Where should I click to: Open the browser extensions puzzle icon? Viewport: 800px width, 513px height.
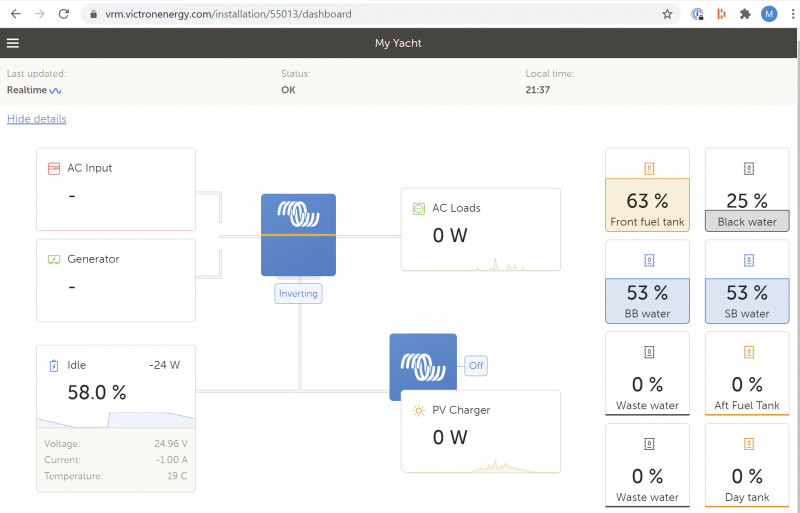745,14
